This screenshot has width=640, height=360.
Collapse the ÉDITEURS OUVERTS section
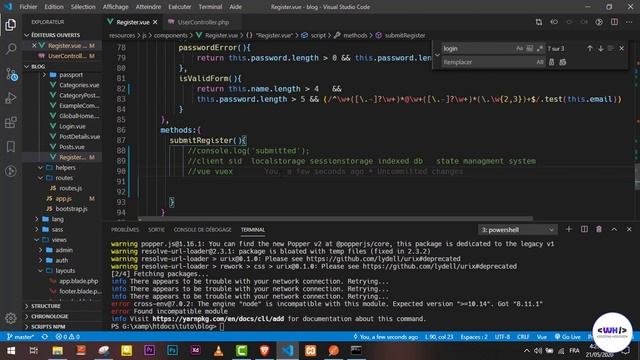pyautogui.click(x=56, y=35)
